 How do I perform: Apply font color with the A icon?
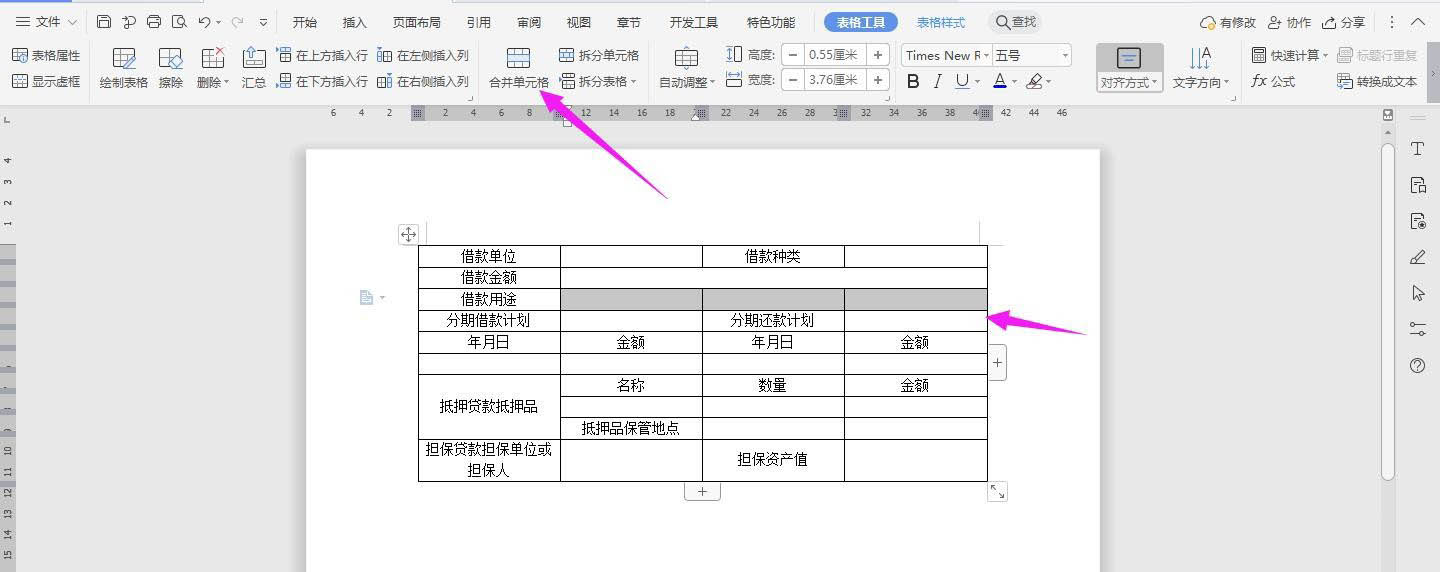[1000, 82]
